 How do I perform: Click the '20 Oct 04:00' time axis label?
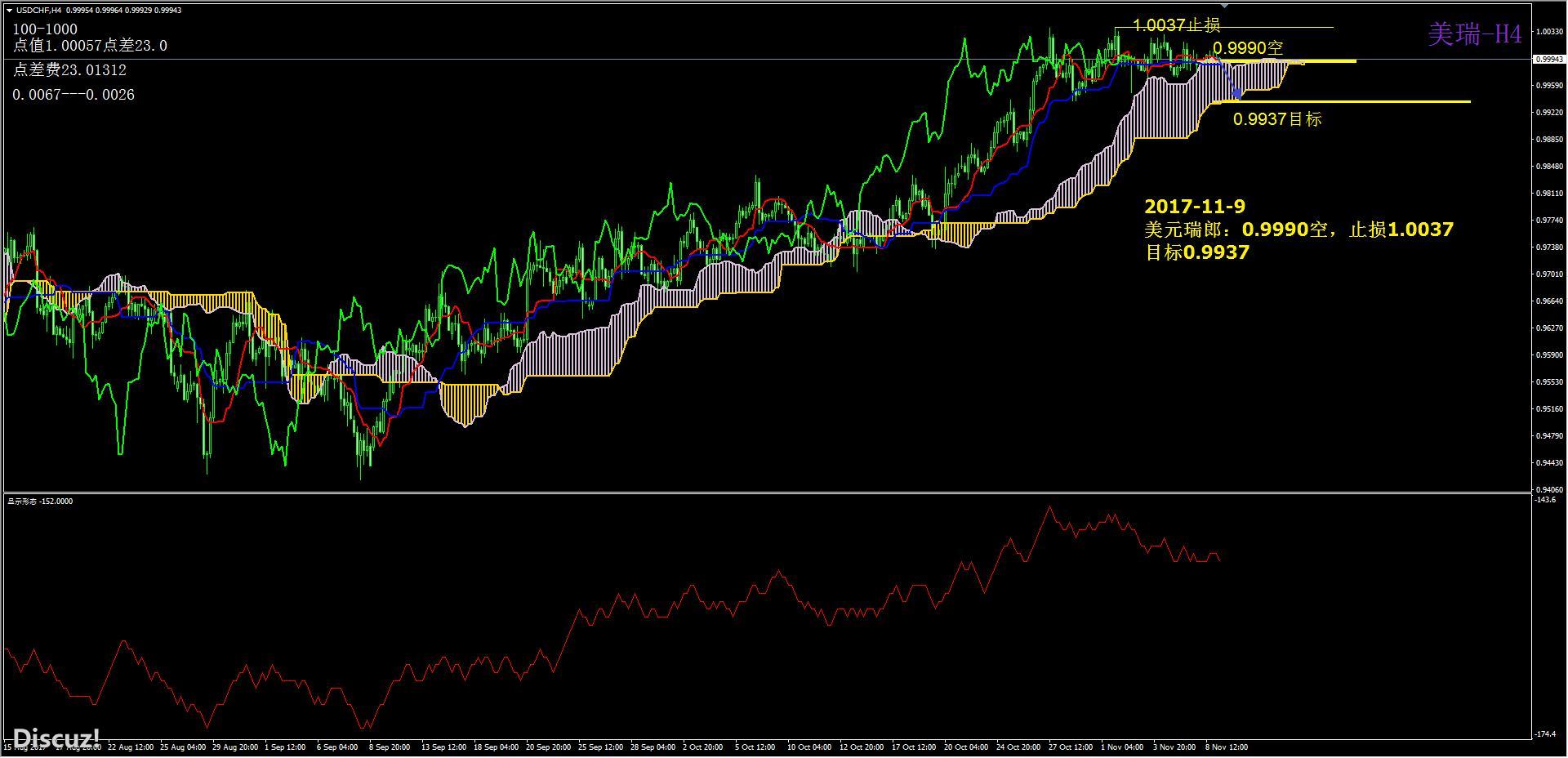tap(967, 747)
